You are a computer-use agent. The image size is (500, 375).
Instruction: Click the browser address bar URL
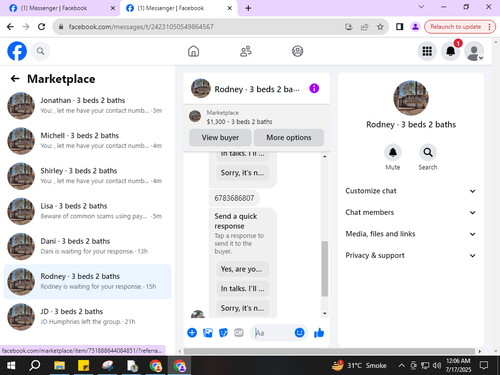141,27
